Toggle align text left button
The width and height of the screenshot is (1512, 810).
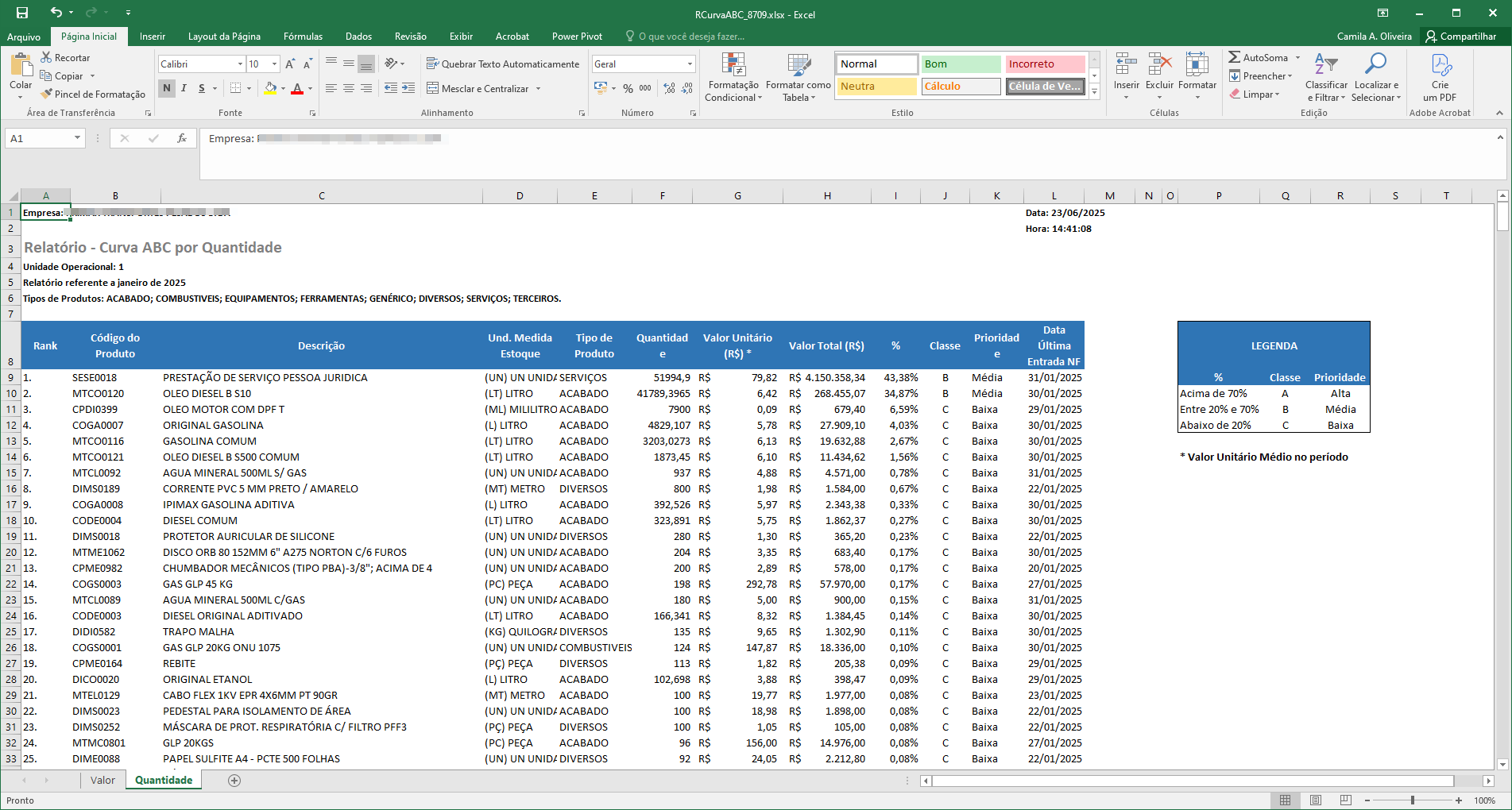click(x=331, y=88)
